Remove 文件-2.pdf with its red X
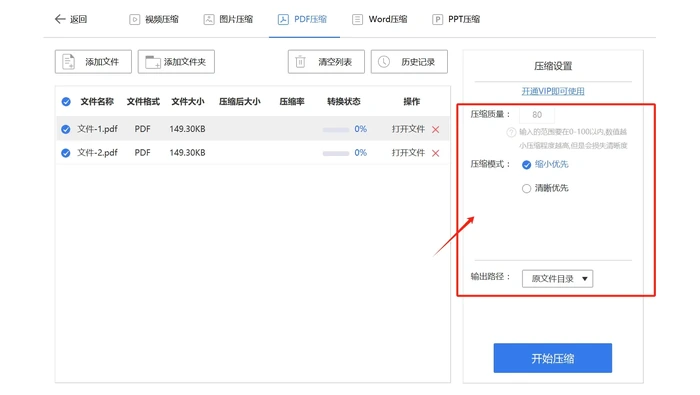Viewport: 700px width, 395px height. 436,153
